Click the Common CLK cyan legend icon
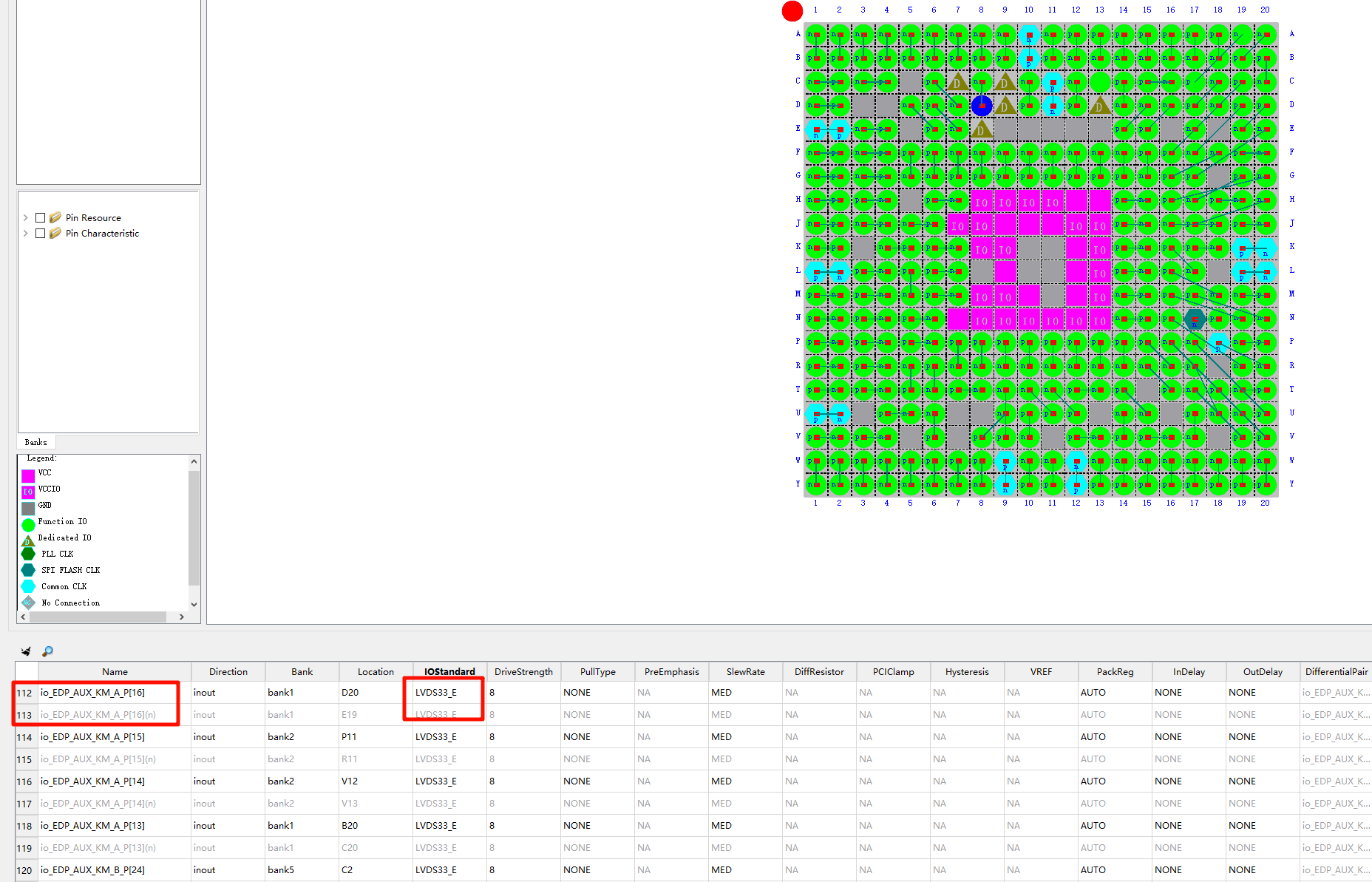This screenshot has width=1372, height=882. (28, 586)
